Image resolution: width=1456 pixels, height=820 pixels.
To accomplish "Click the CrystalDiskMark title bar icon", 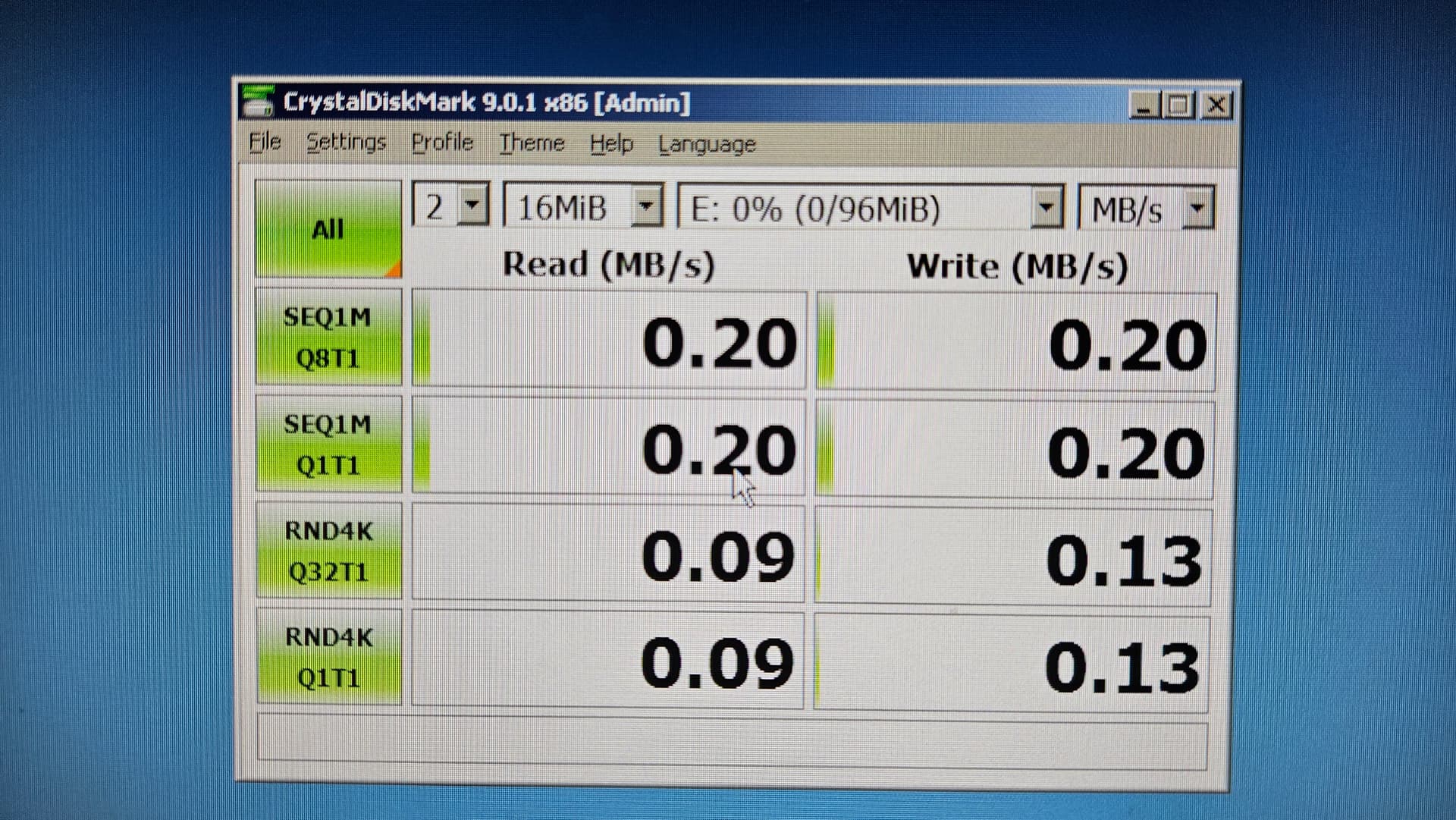I will click(x=257, y=102).
